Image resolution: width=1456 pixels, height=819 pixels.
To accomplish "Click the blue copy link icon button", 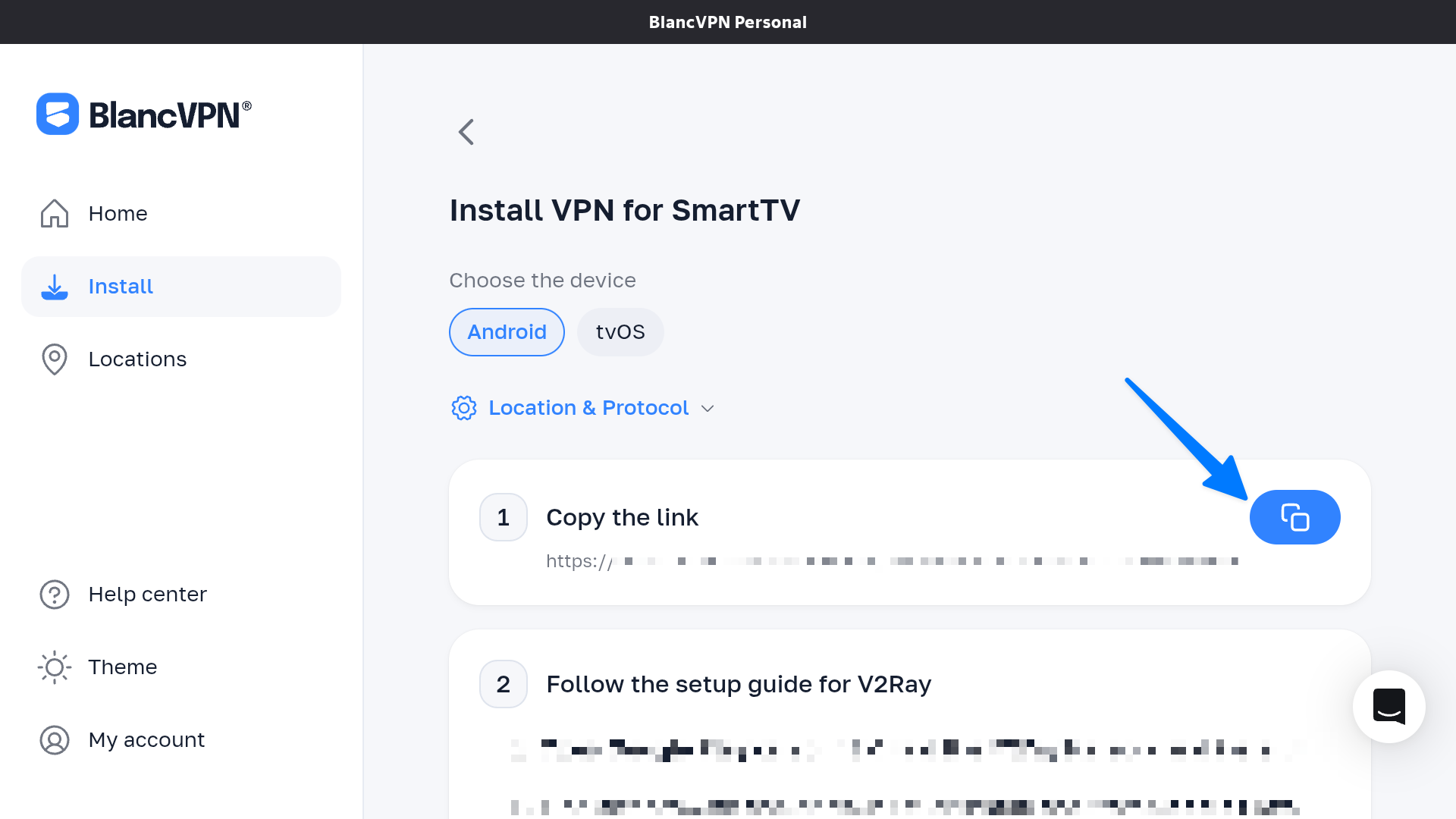I will (1294, 517).
